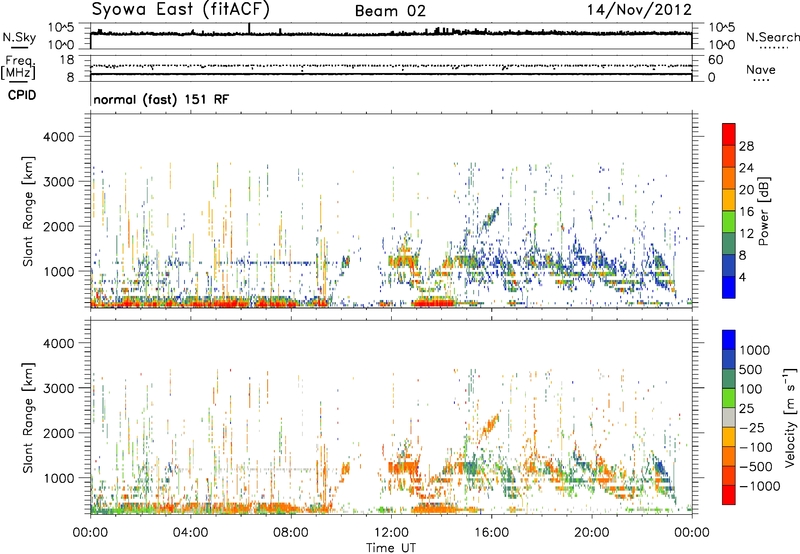Click the '28' Power color bar value

click(x=746, y=146)
